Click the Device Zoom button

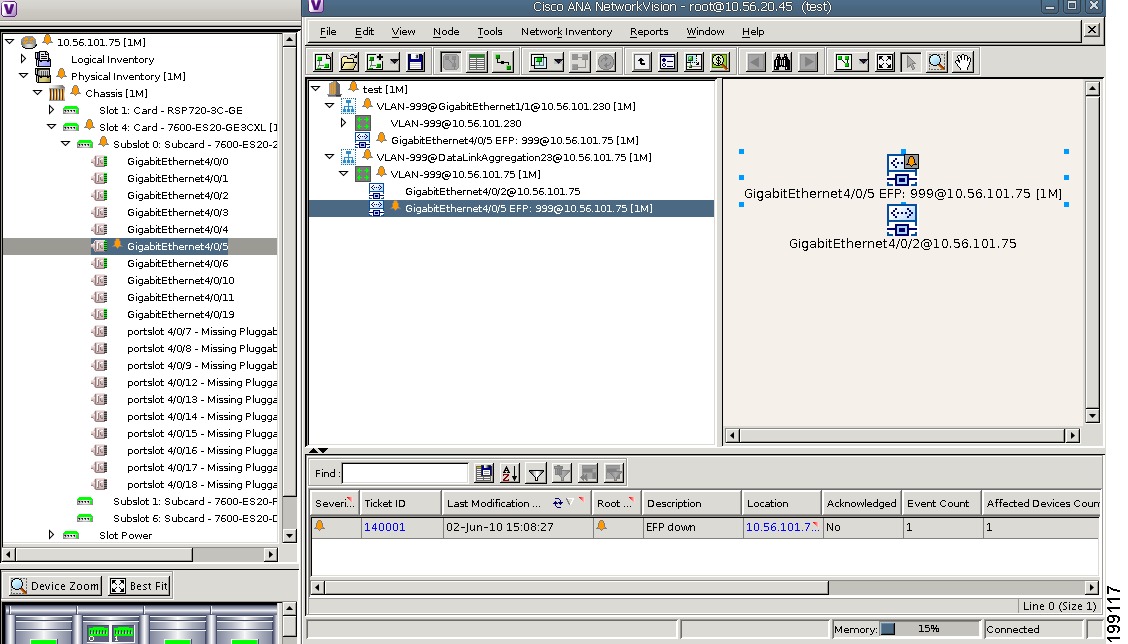(x=55, y=586)
